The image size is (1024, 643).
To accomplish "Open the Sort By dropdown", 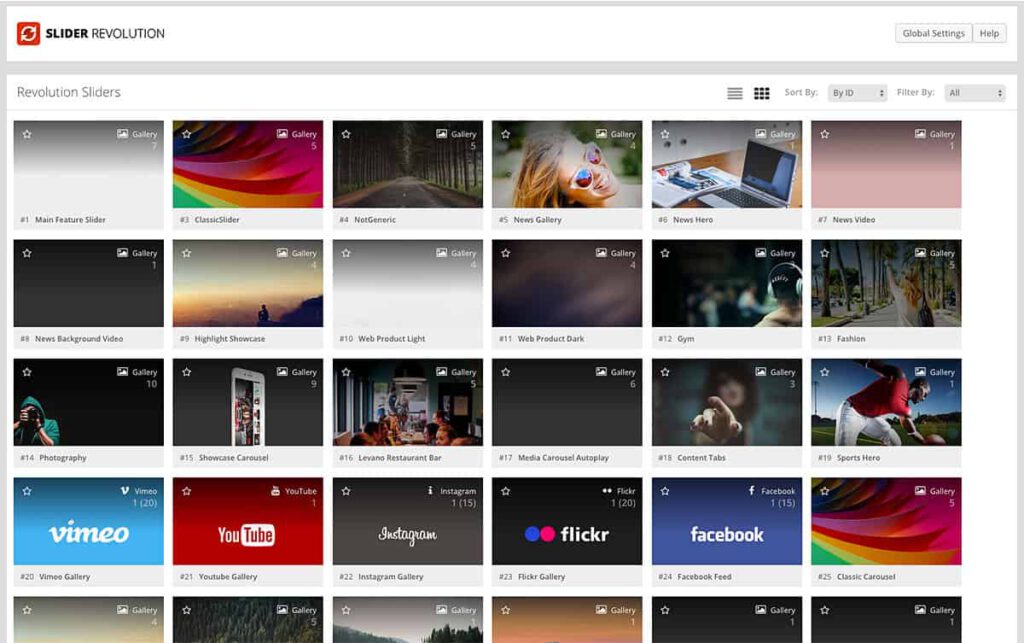I will coord(857,93).
